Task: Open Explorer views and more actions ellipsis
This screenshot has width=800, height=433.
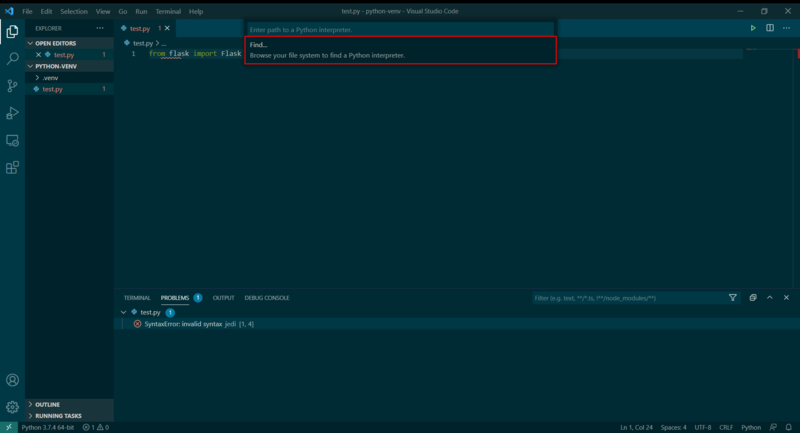Action: (x=100, y=28)
